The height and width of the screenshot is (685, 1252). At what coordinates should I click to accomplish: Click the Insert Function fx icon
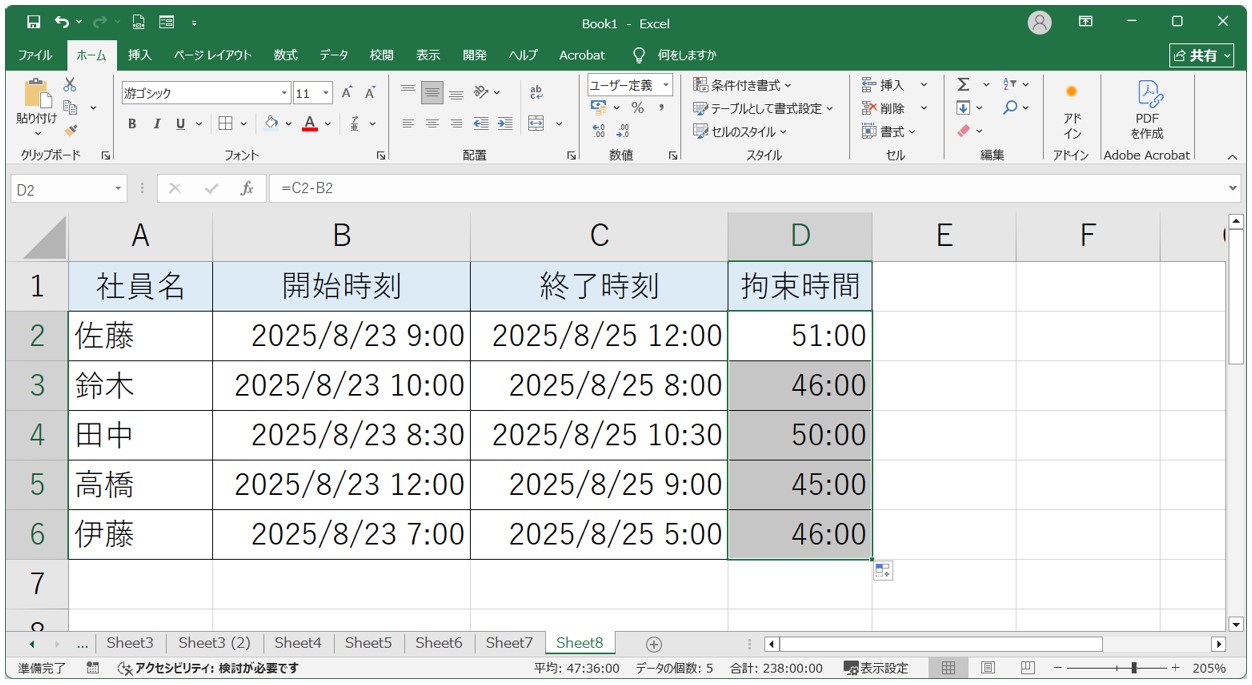(246, 188)
